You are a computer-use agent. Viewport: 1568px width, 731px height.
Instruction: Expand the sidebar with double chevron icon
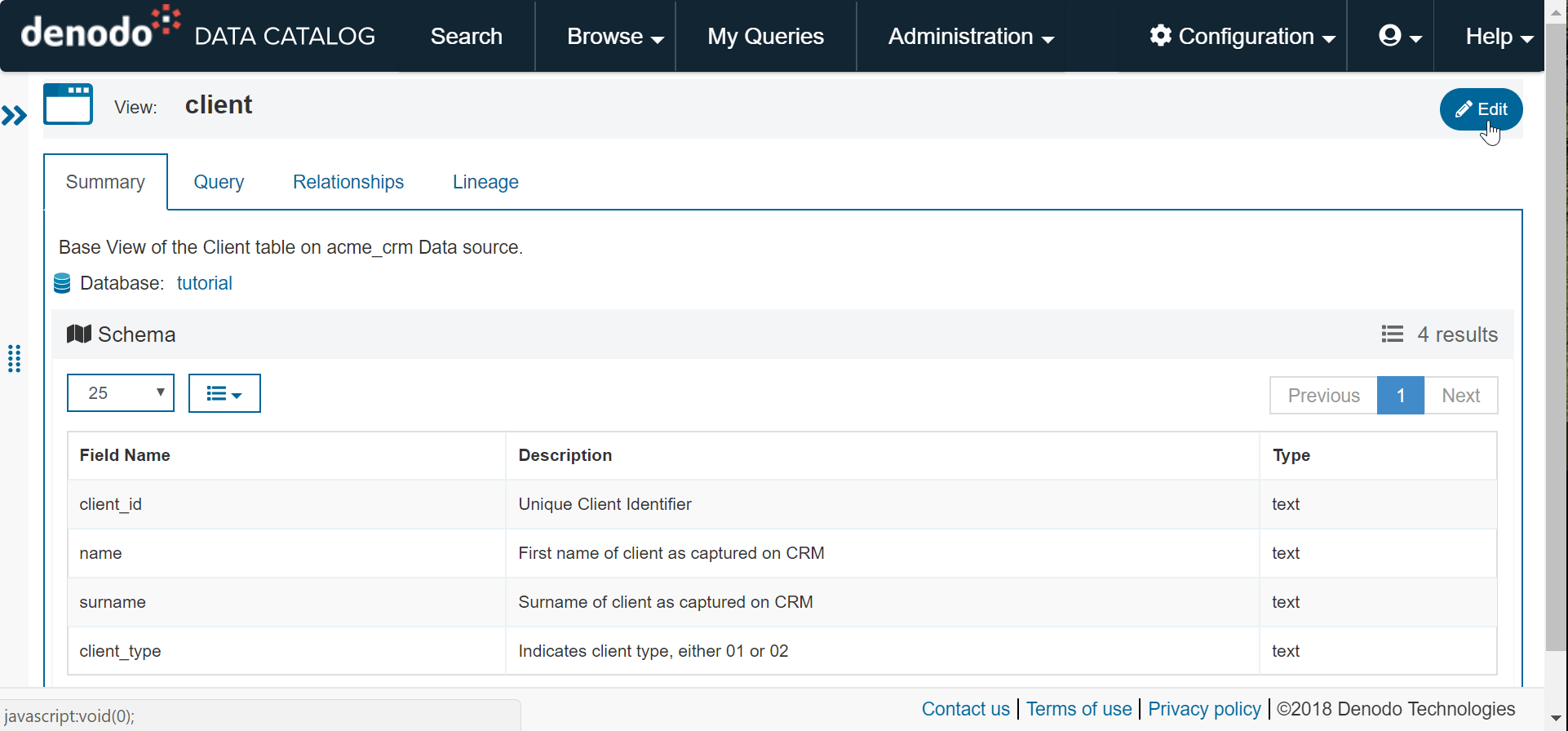[x=14, y=116]
